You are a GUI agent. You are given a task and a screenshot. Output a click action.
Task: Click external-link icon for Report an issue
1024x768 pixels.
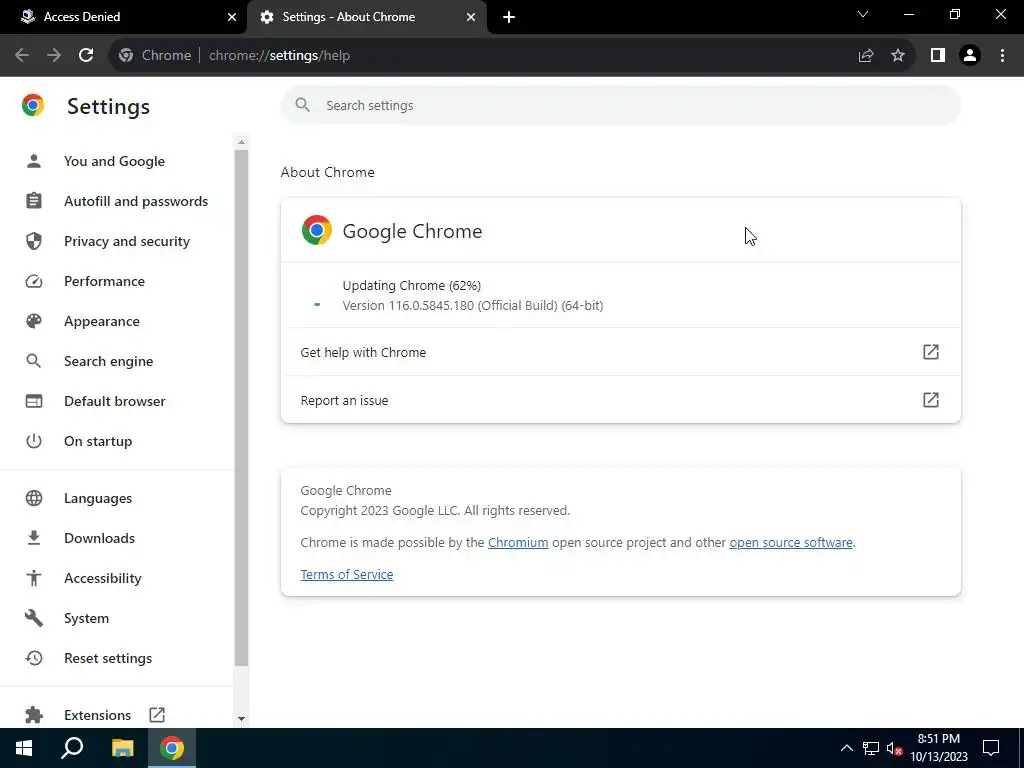(x=931, y=400)
